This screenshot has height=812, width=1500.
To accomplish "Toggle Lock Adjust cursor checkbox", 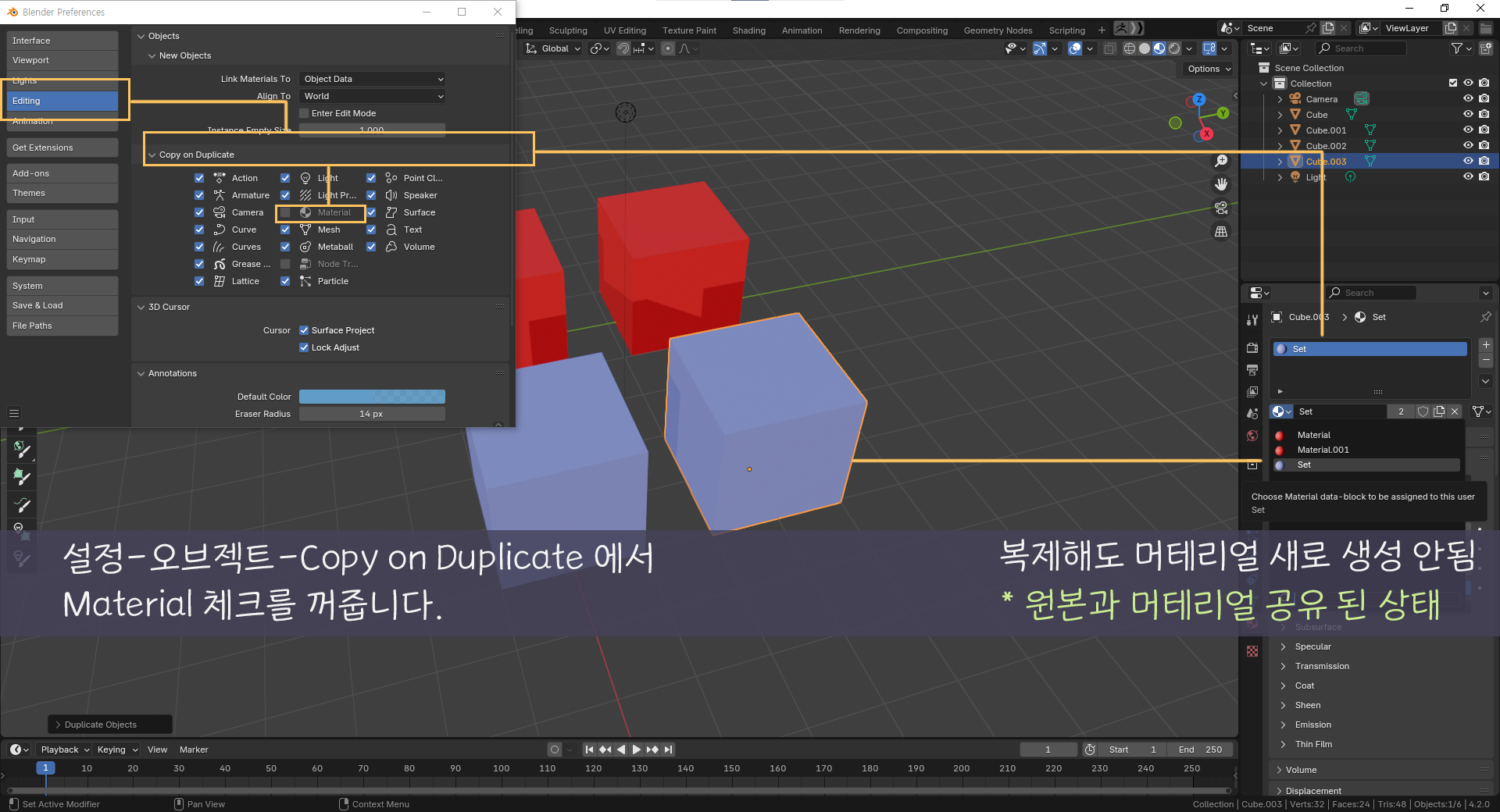I will click(x=304, y=347).
